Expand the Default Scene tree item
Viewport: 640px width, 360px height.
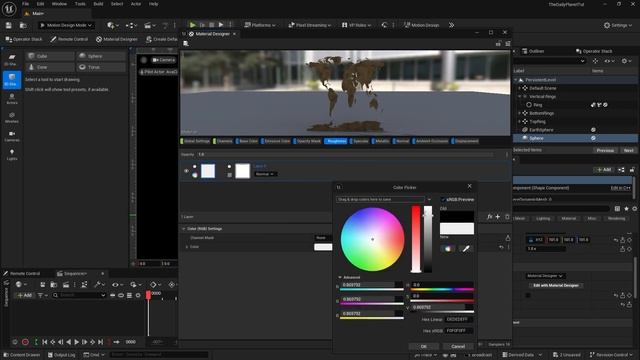tap(520, 88)
